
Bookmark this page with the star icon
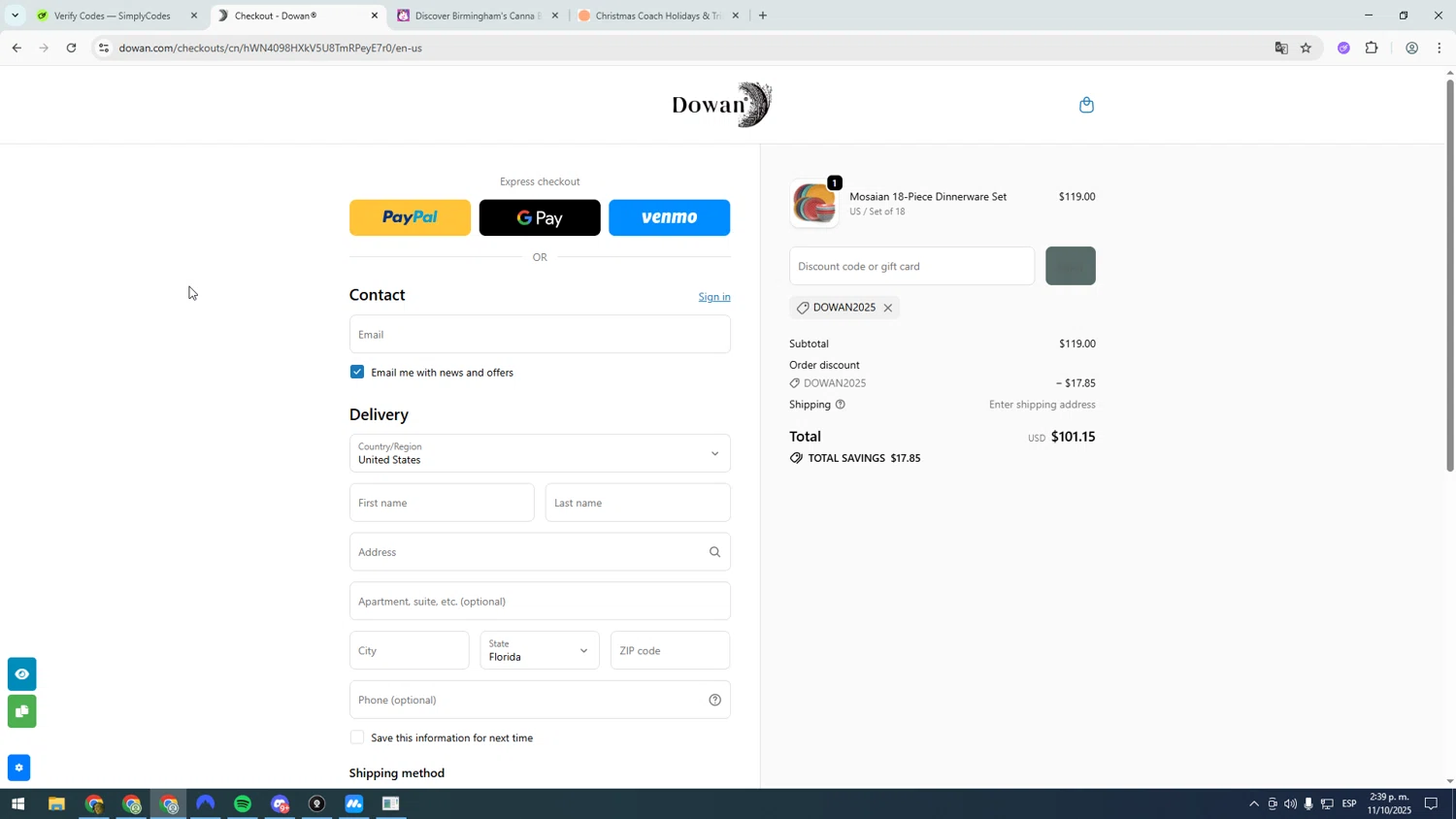pyautogui.click(x=1306, y=48)
